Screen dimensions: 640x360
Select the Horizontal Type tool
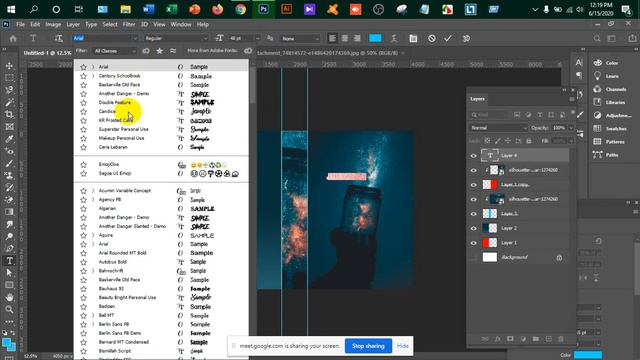point(9,260)
